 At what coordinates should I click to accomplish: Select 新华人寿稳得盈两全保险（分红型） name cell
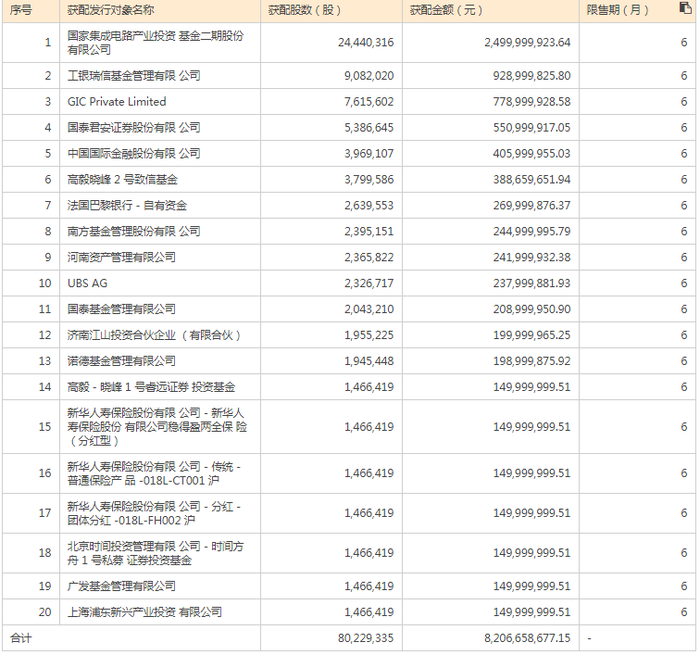tap(160, 427)
